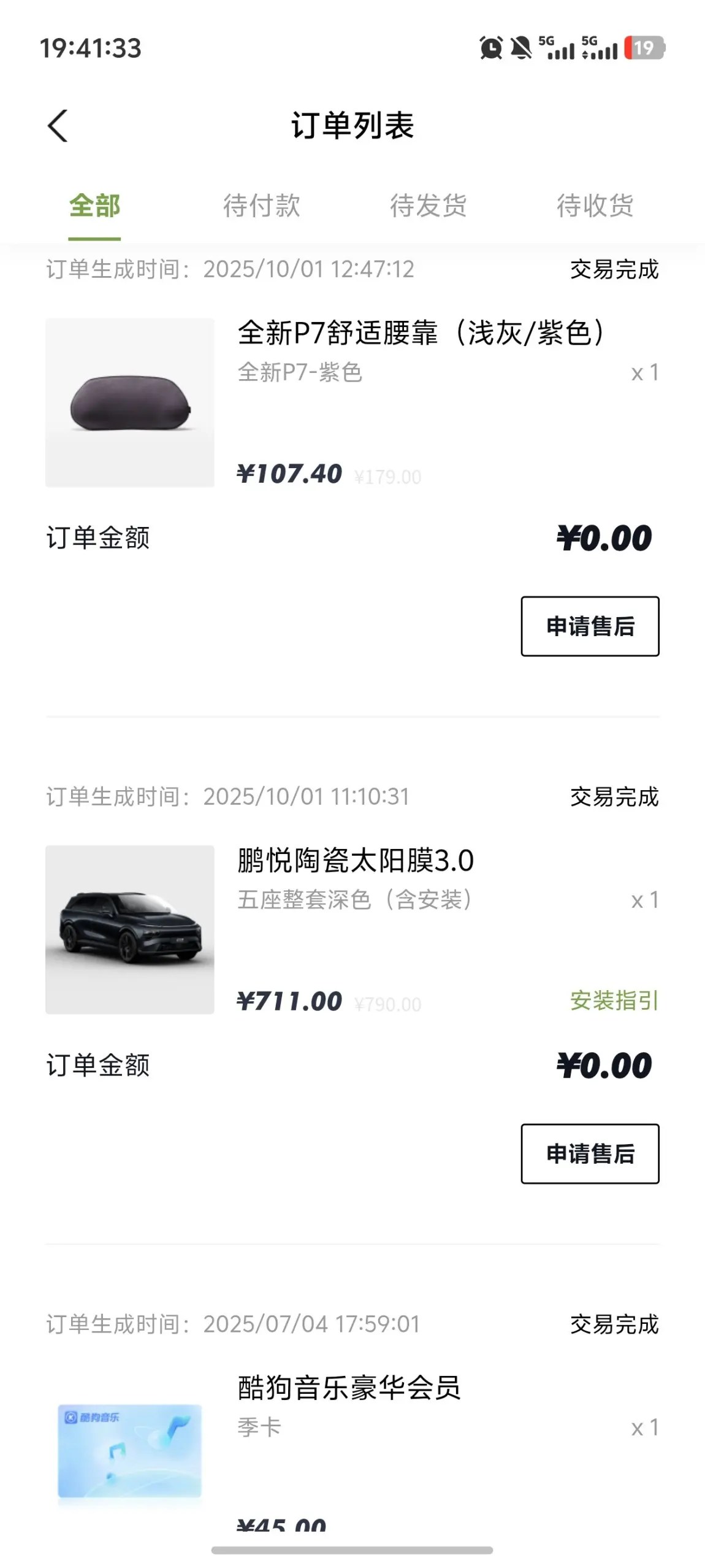Tap 申请售后 for the P7 腰靠 order
The height and width of the screenshot is (1568, 705).
click(x=590, y=626)
